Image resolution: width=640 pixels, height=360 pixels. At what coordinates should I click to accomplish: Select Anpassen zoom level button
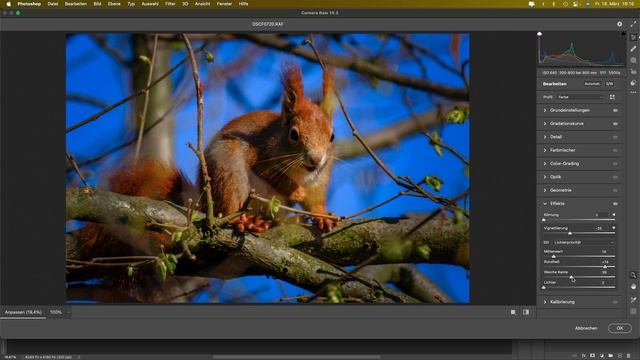[23, 312]
